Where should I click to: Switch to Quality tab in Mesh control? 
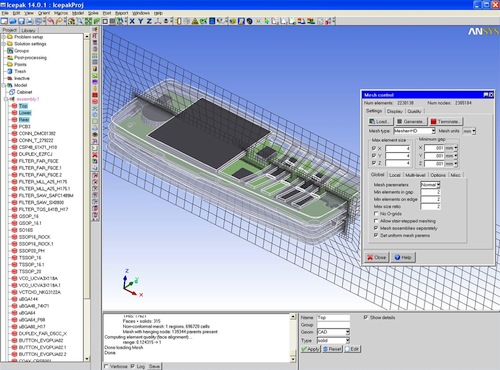coord(414,111)
